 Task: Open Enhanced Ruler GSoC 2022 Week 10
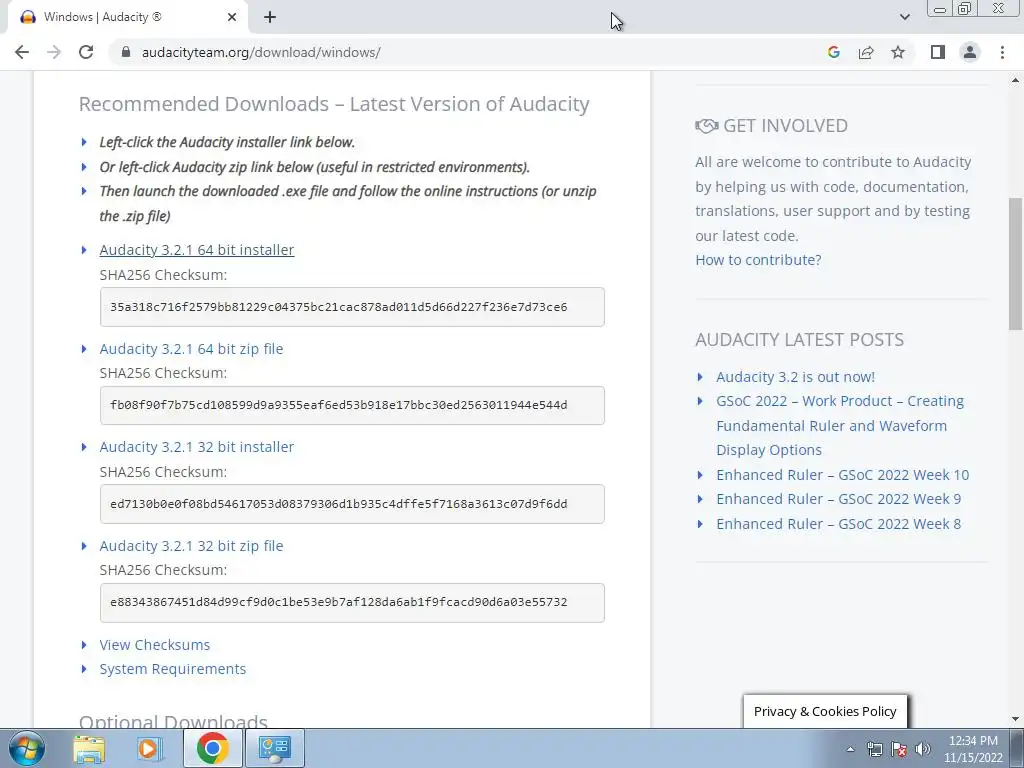(842, 475)
